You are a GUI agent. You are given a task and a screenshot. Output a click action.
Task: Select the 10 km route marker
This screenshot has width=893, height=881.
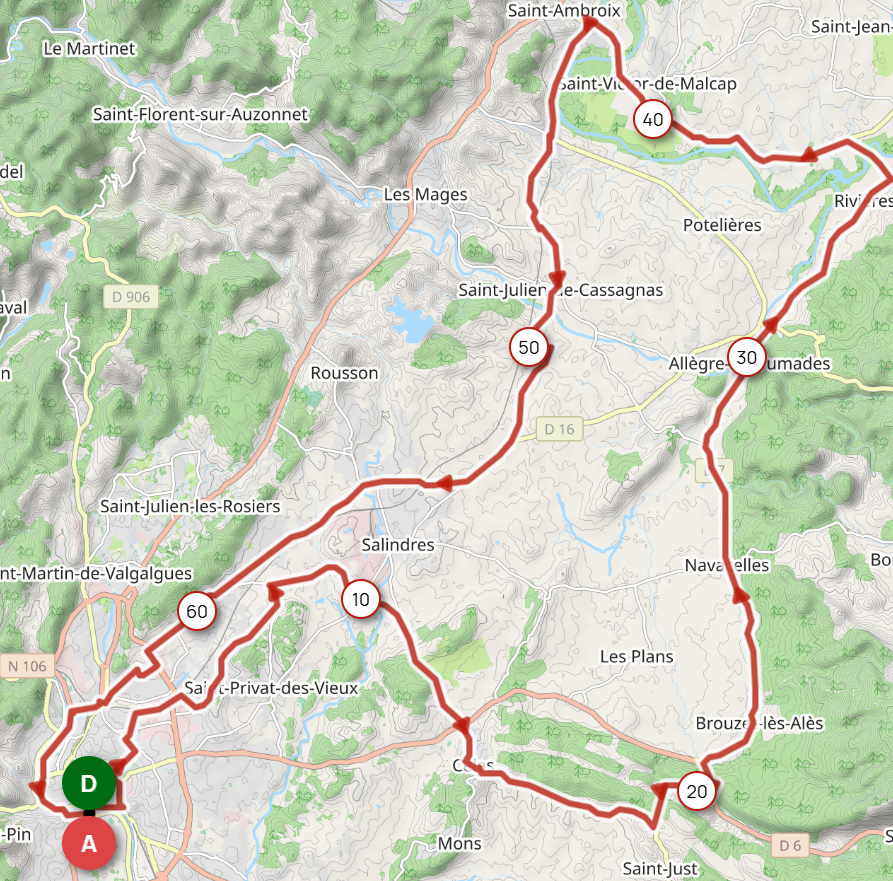pos(361,599)
